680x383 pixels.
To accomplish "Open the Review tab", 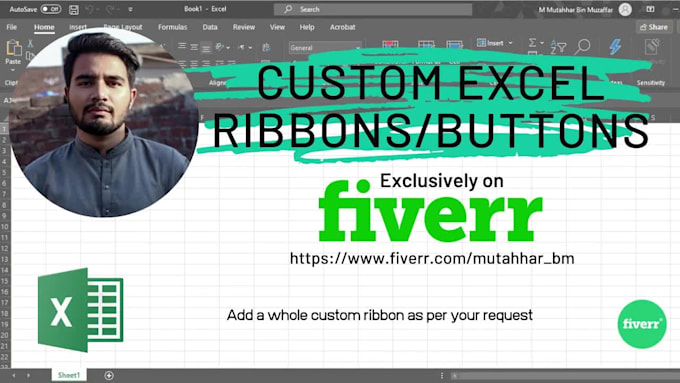I will click(244, 27).
